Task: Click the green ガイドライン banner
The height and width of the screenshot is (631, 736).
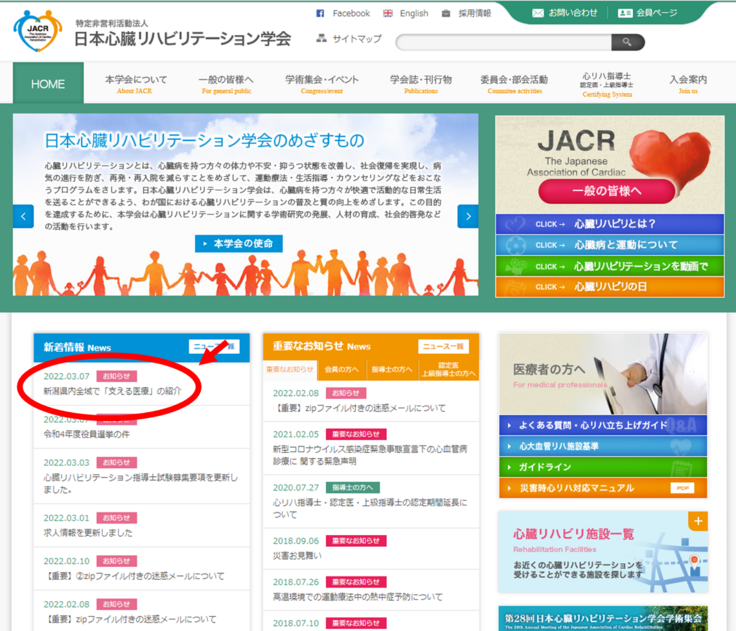Action: [602, 467]
